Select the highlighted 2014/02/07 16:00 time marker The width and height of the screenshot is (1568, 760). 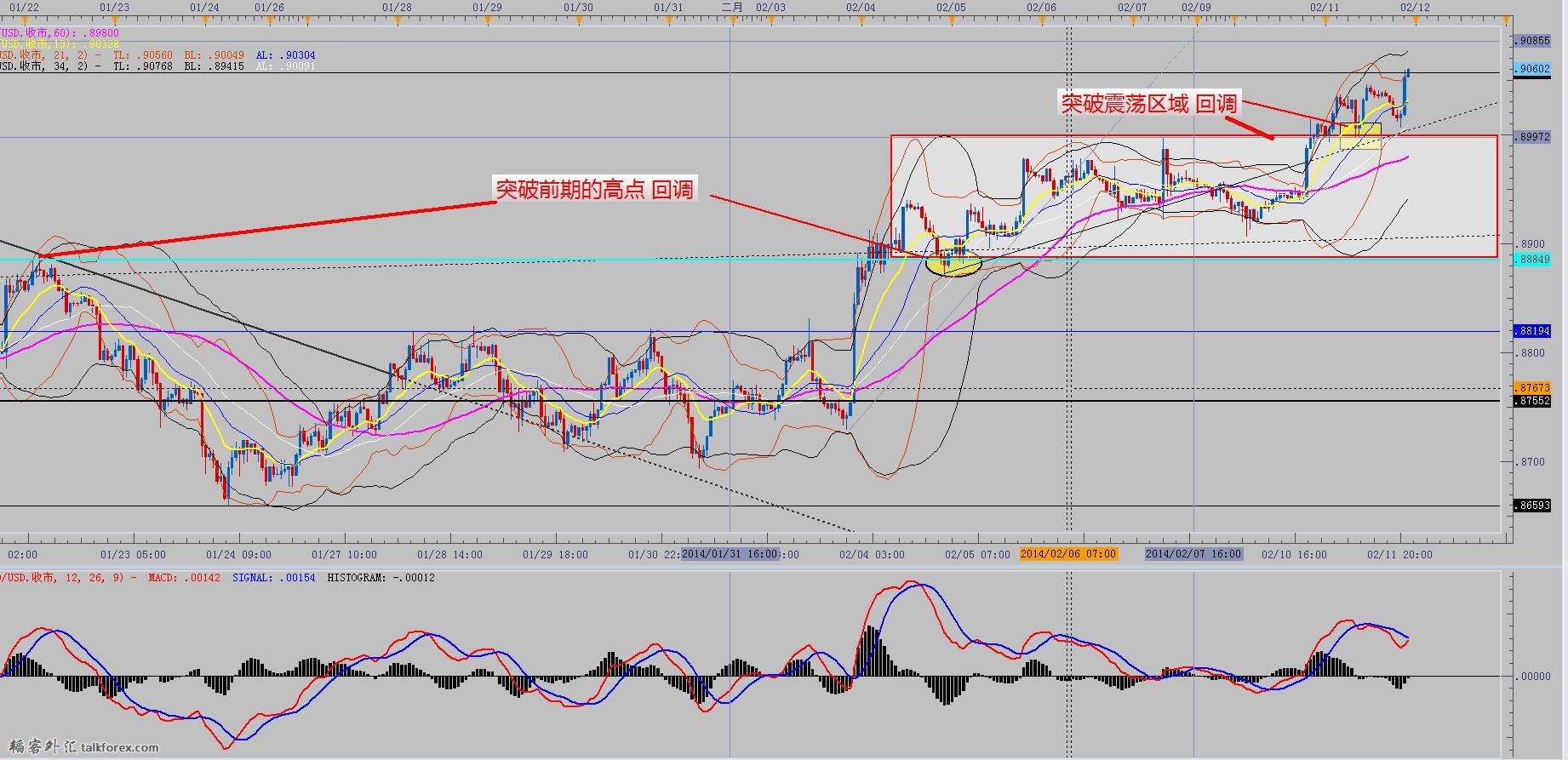[1193, 554]
